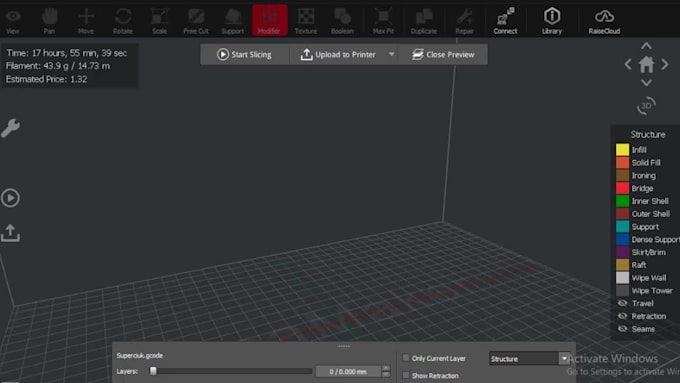The image size is (680, 383).
Task: Click the Duplicate tool
Action: [x=424, y=21]
